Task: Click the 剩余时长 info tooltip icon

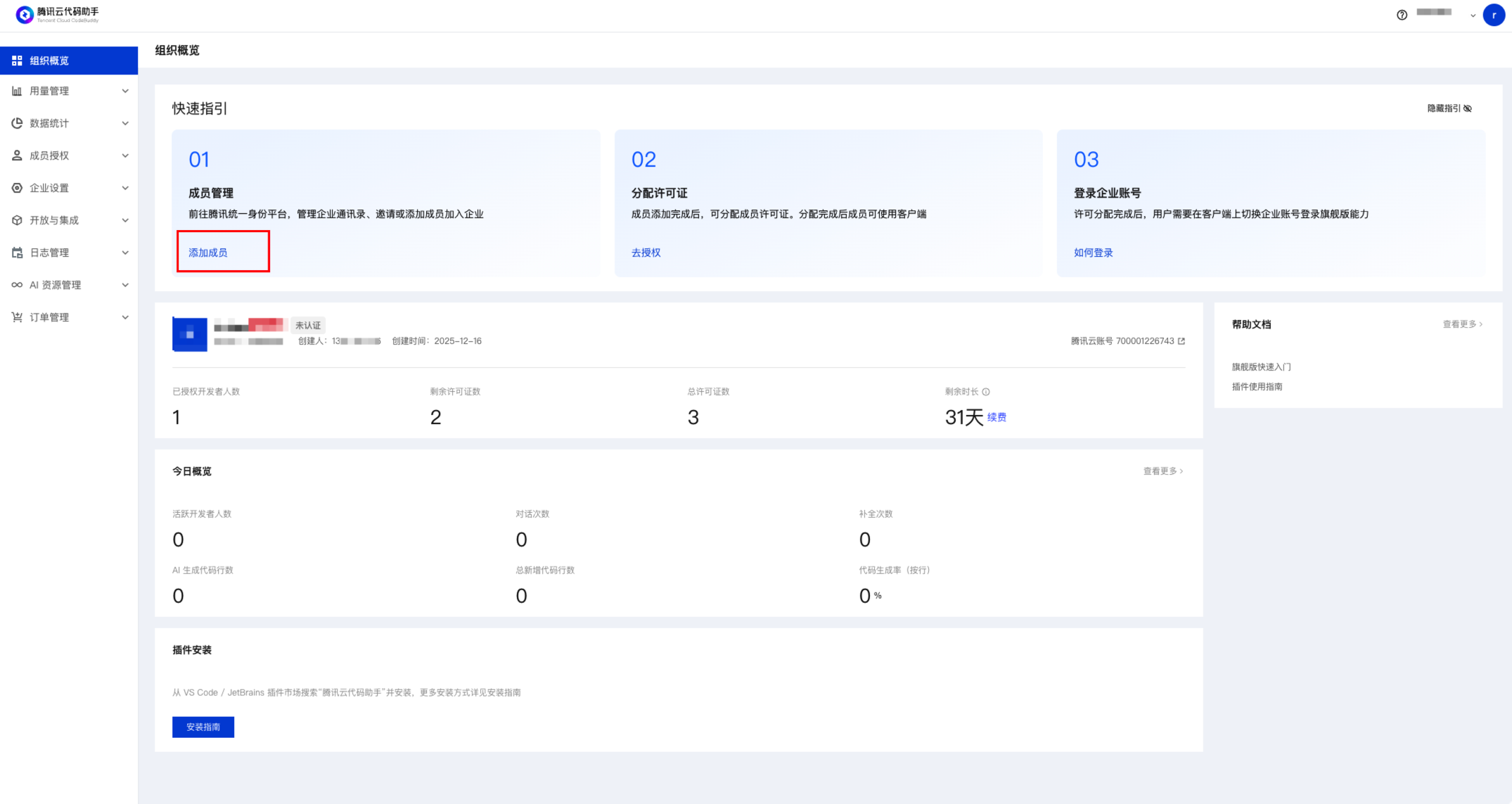Action: tap(986, 392)
